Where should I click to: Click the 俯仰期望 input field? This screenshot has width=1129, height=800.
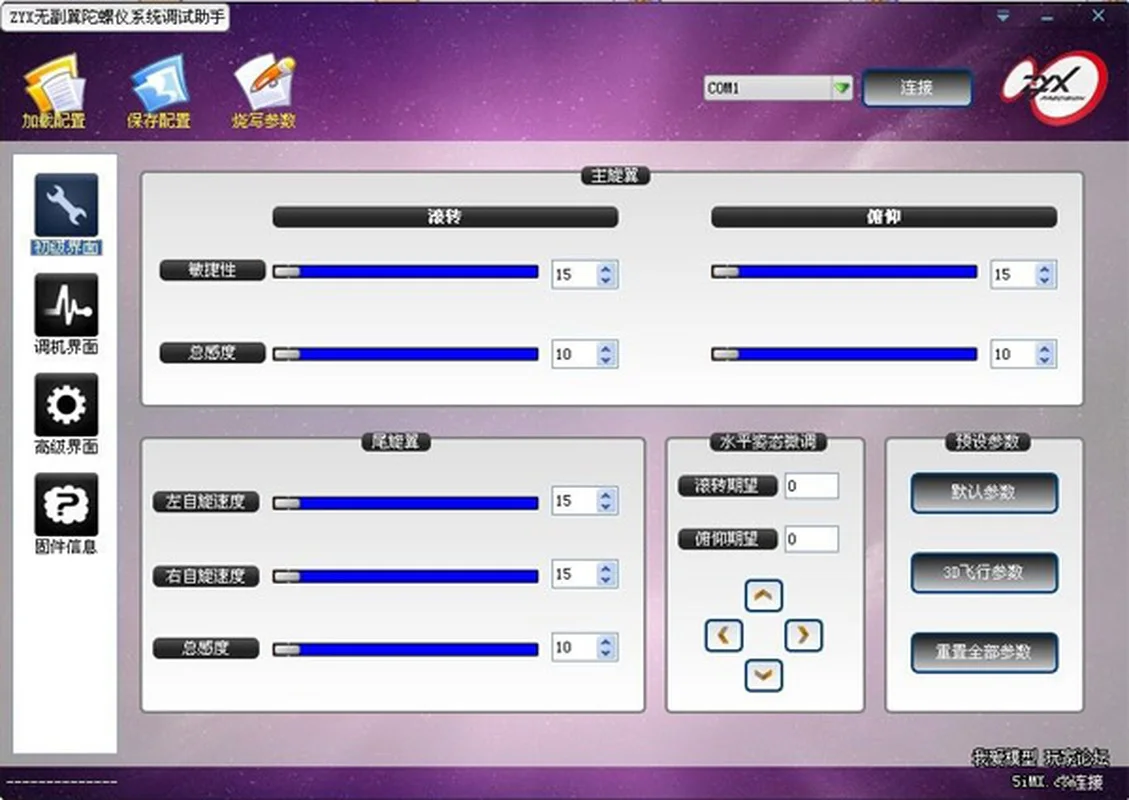click(811, 539)
